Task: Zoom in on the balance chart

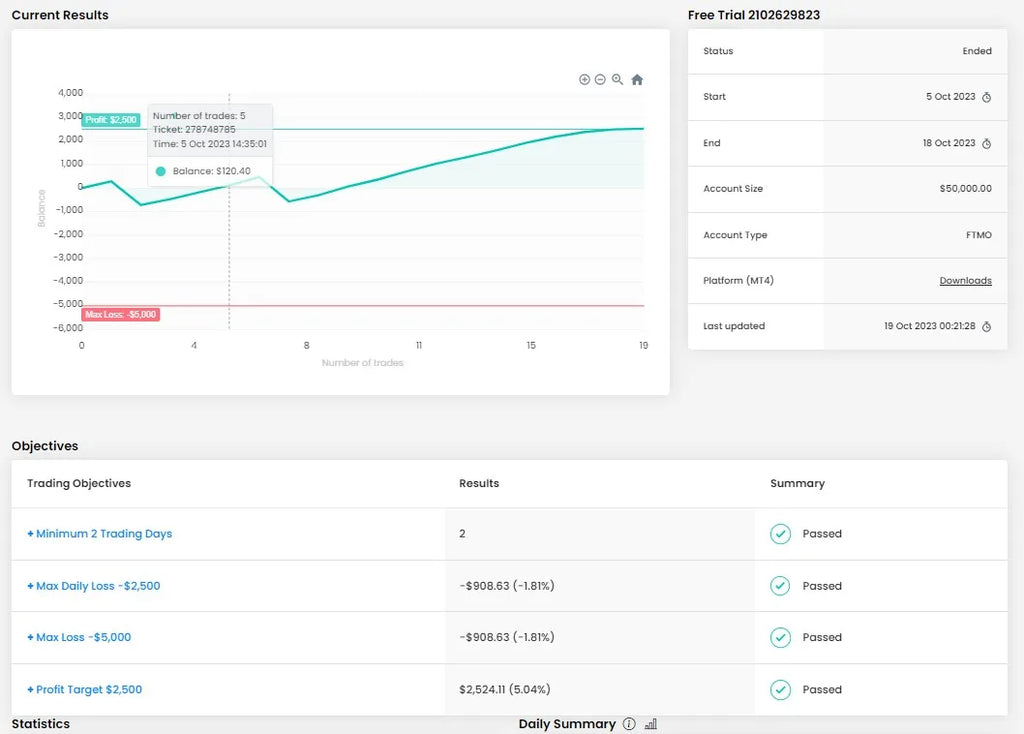Action: [x=584, y=80]
